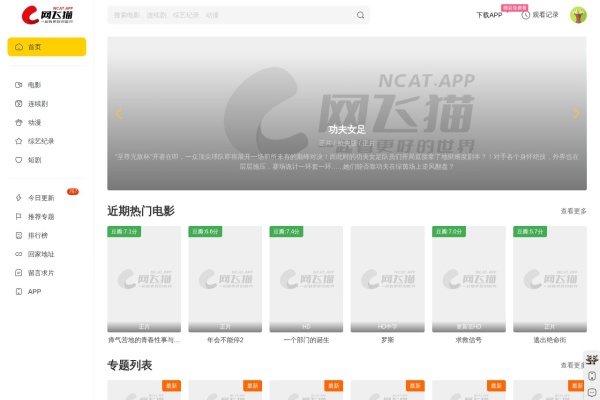Open 推荐专题 recommended topics
Screen dimensions: 600x400
point(41,216)
